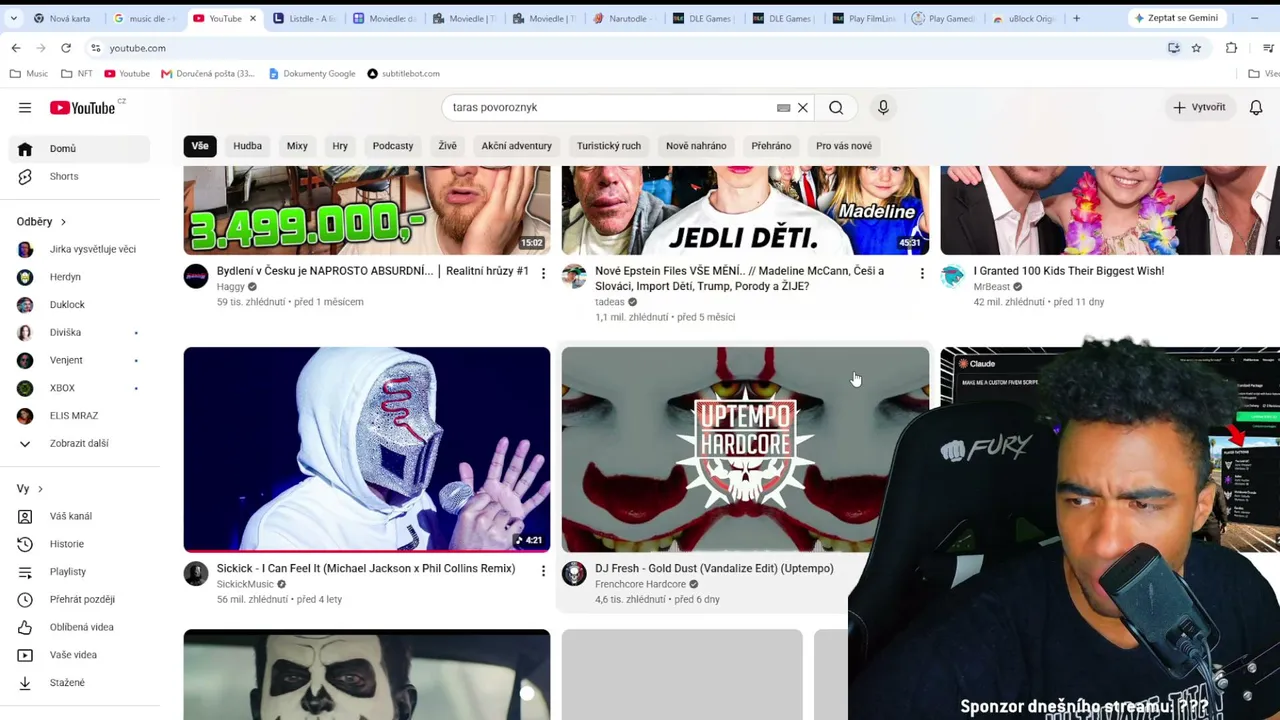The width and height of the screenshot is (1280, 720).
Task: Open the Herdyn subscription channel
Action: 80,277
